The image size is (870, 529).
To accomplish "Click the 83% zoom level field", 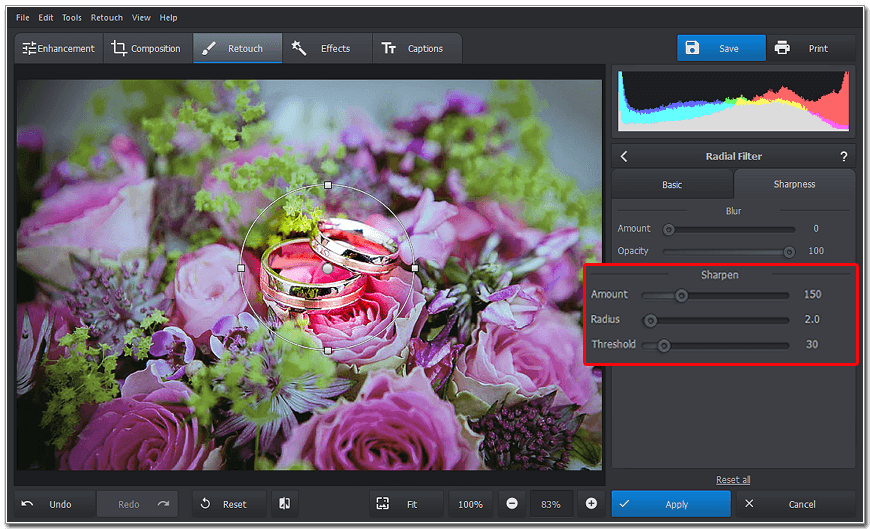I will coord(550,504).
